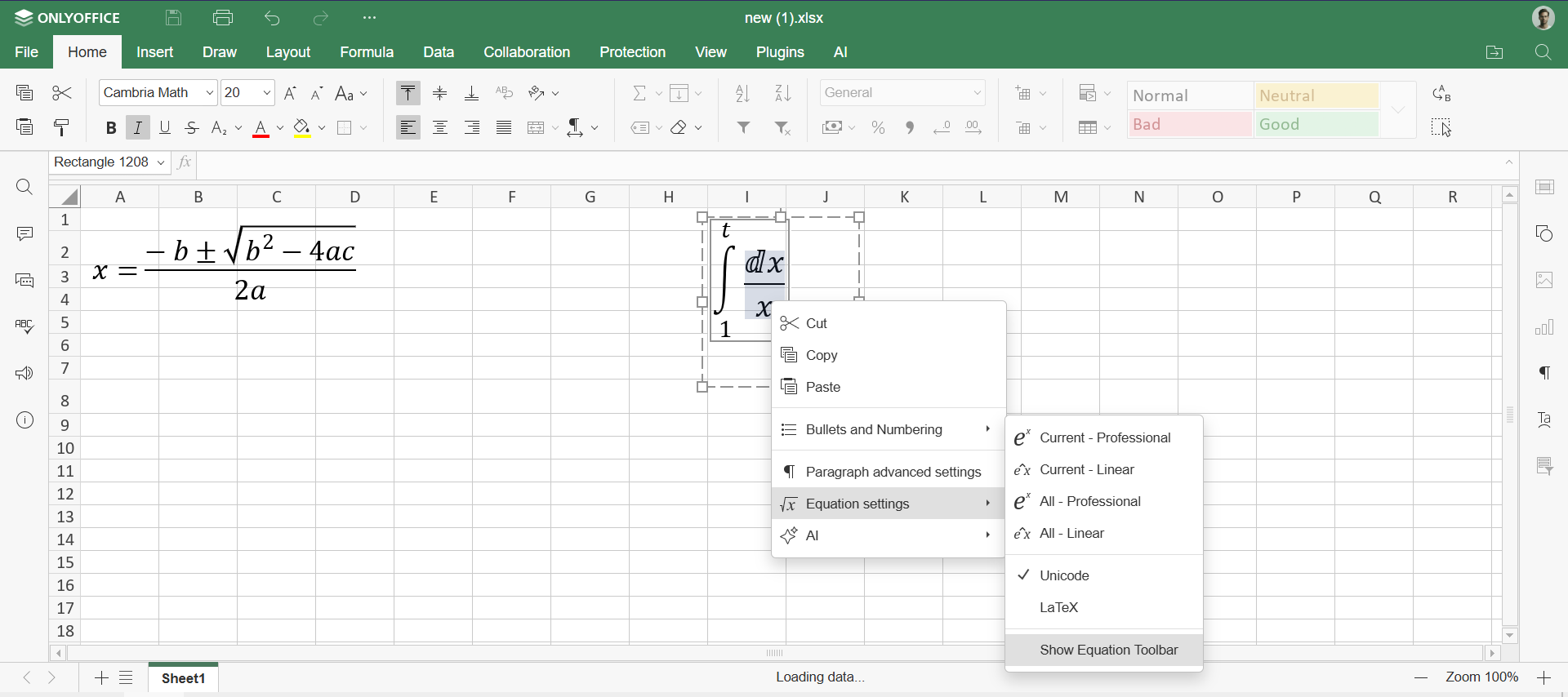Click the Filter funnel icon
The image size is (1568, 697).
pos(744,128)
